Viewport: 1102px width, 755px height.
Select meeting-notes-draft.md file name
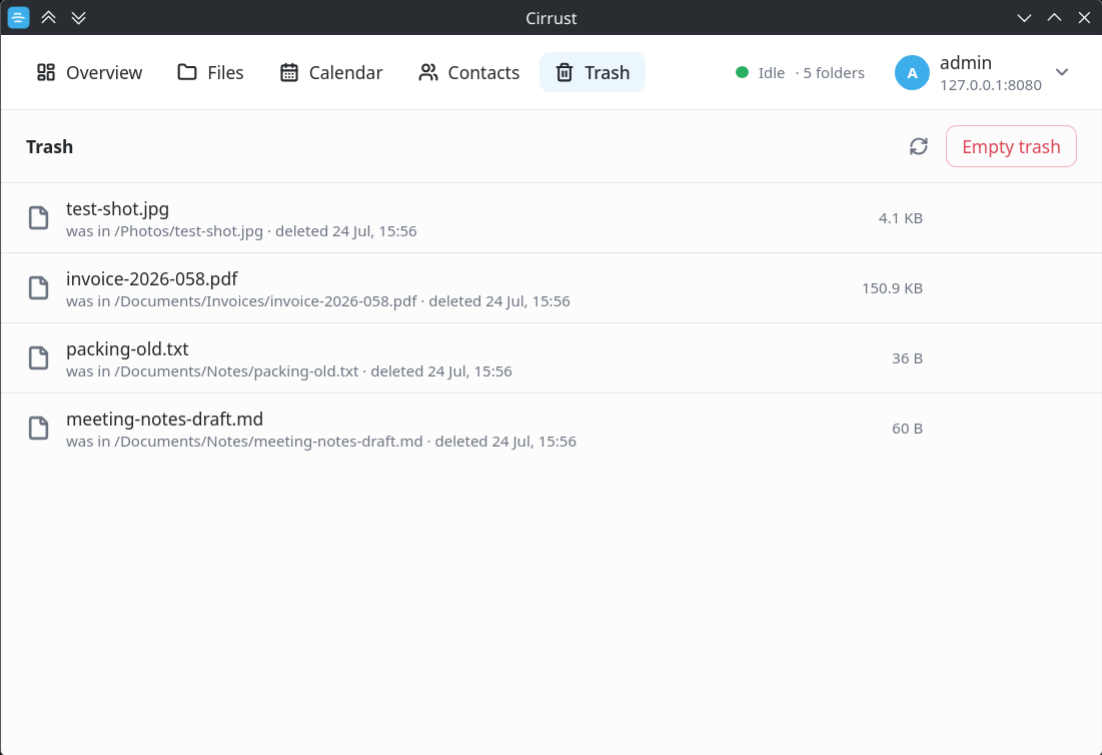[164, 419]
